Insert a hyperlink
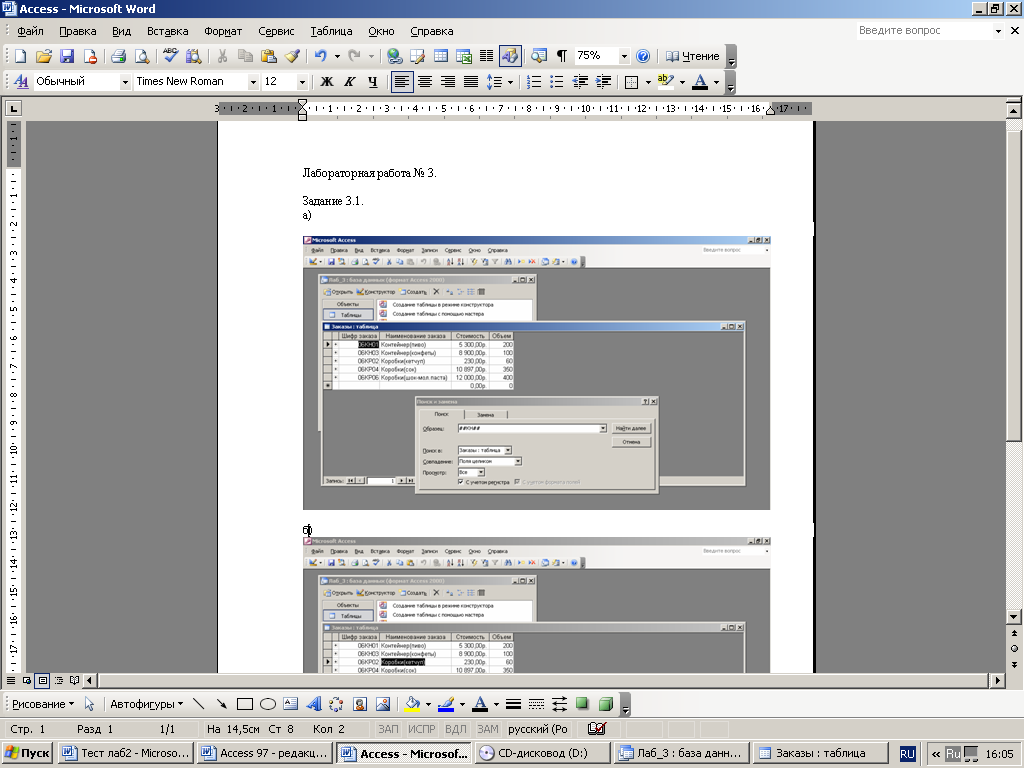This screenshot has width=1024, height=768. [x=394, y=56]
